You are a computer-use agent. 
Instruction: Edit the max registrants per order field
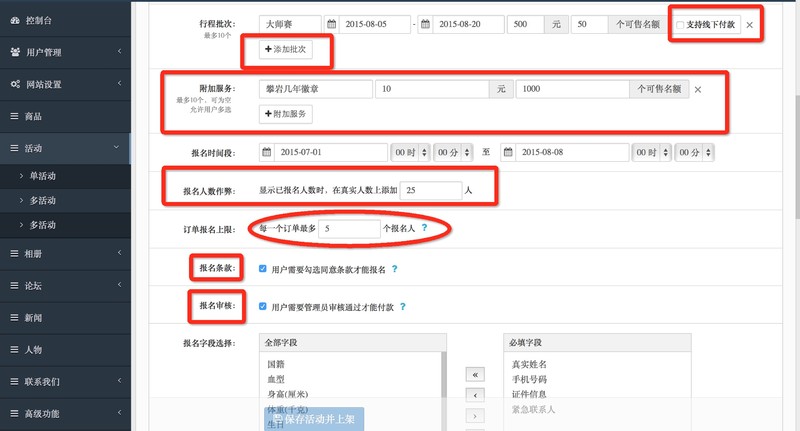pos(349,229)
